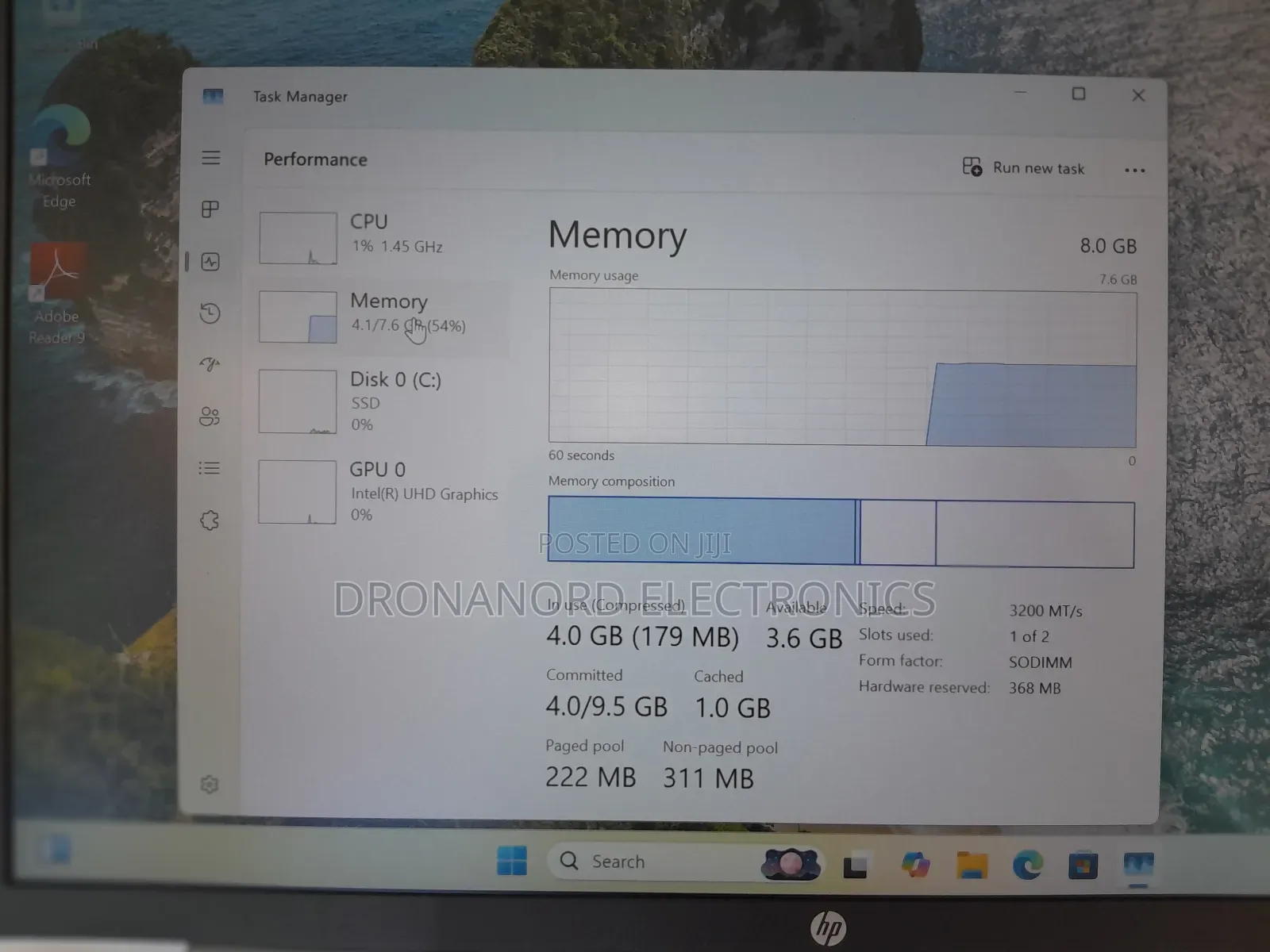1270x952 pixels.
Task: Click the Task Manager taskbar icon
Action: click(x=1138, y=865)
